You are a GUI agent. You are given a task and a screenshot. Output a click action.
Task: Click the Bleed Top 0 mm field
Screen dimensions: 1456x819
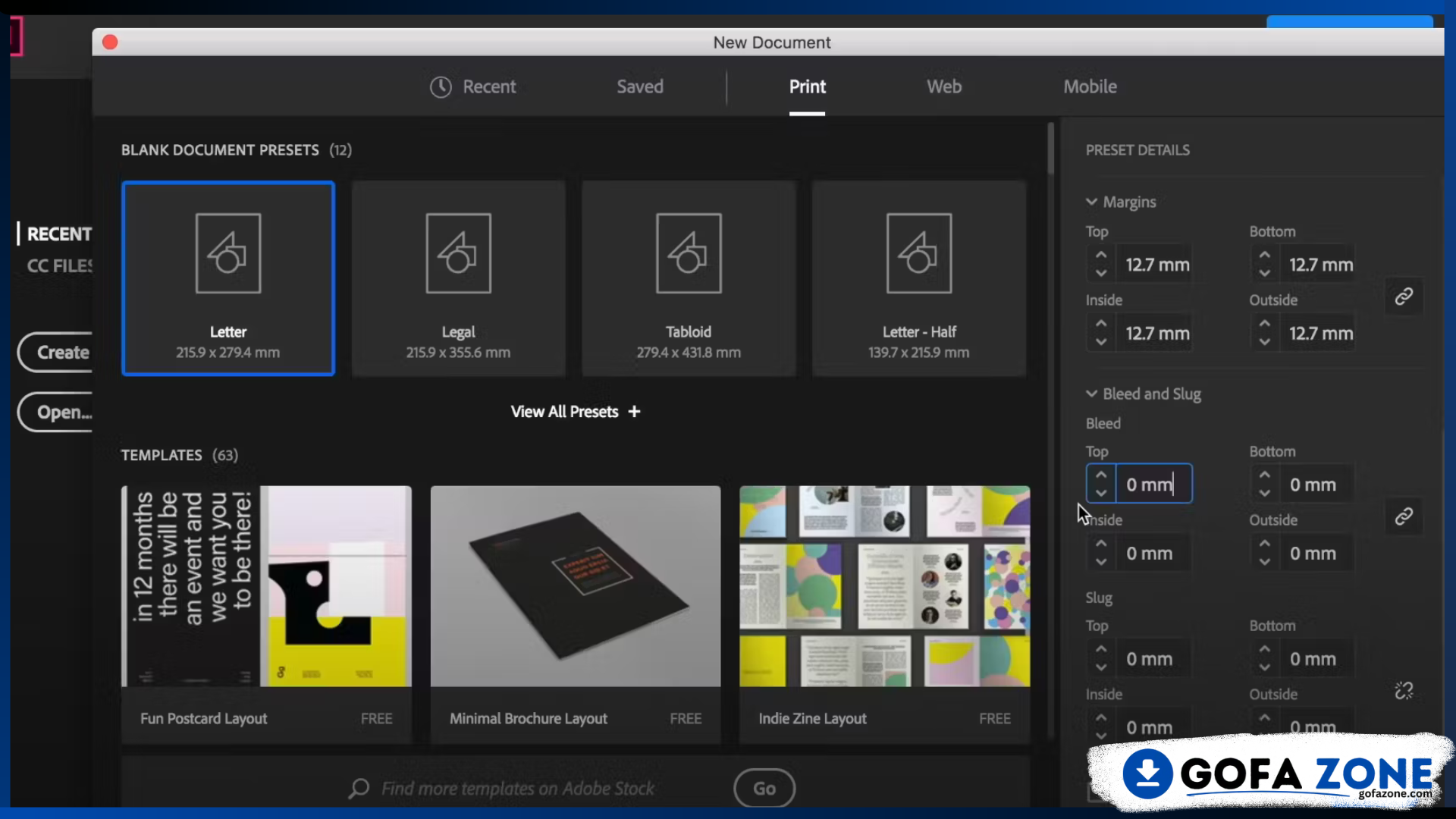coord(1153,484)
